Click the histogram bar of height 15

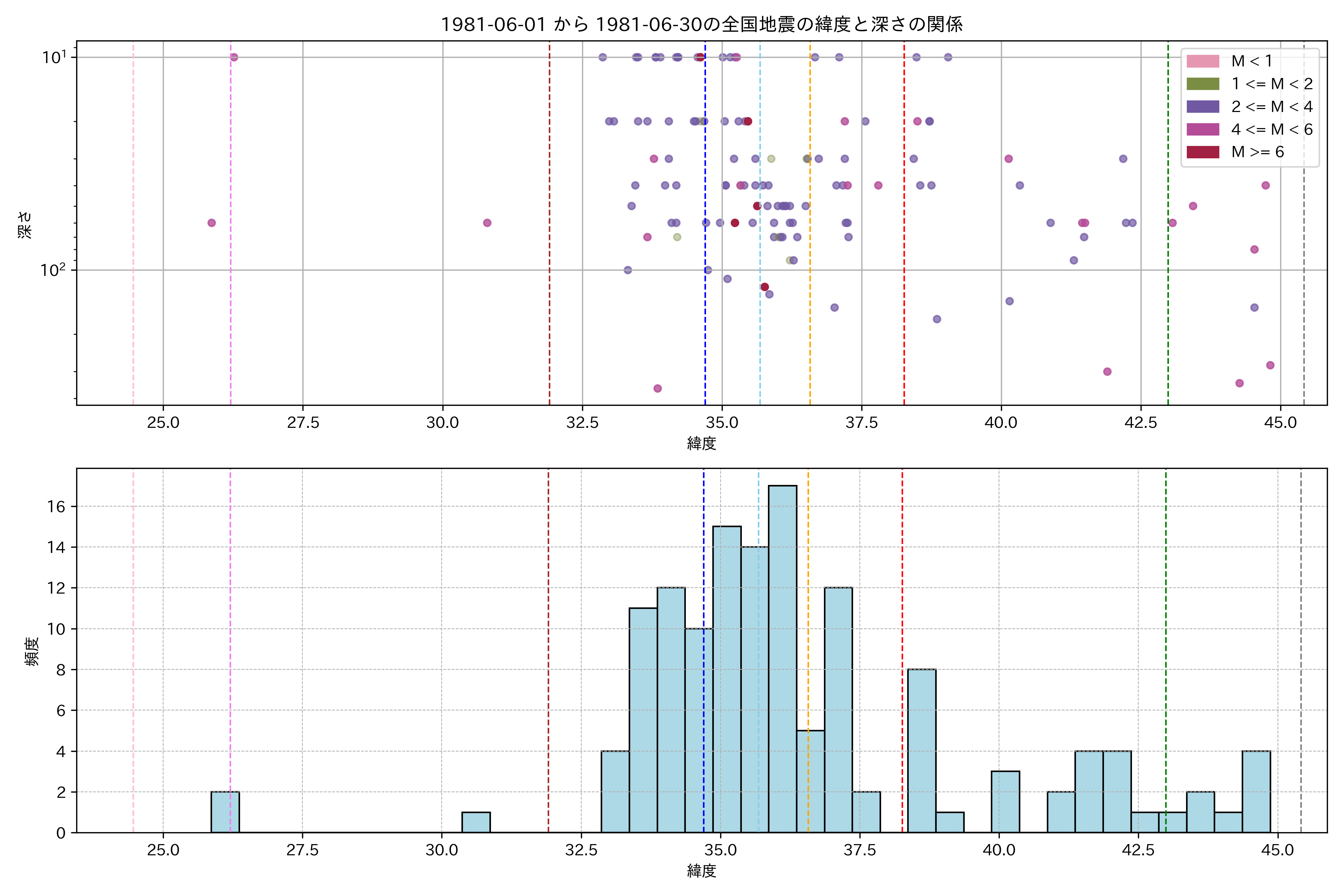click(727, 679)
